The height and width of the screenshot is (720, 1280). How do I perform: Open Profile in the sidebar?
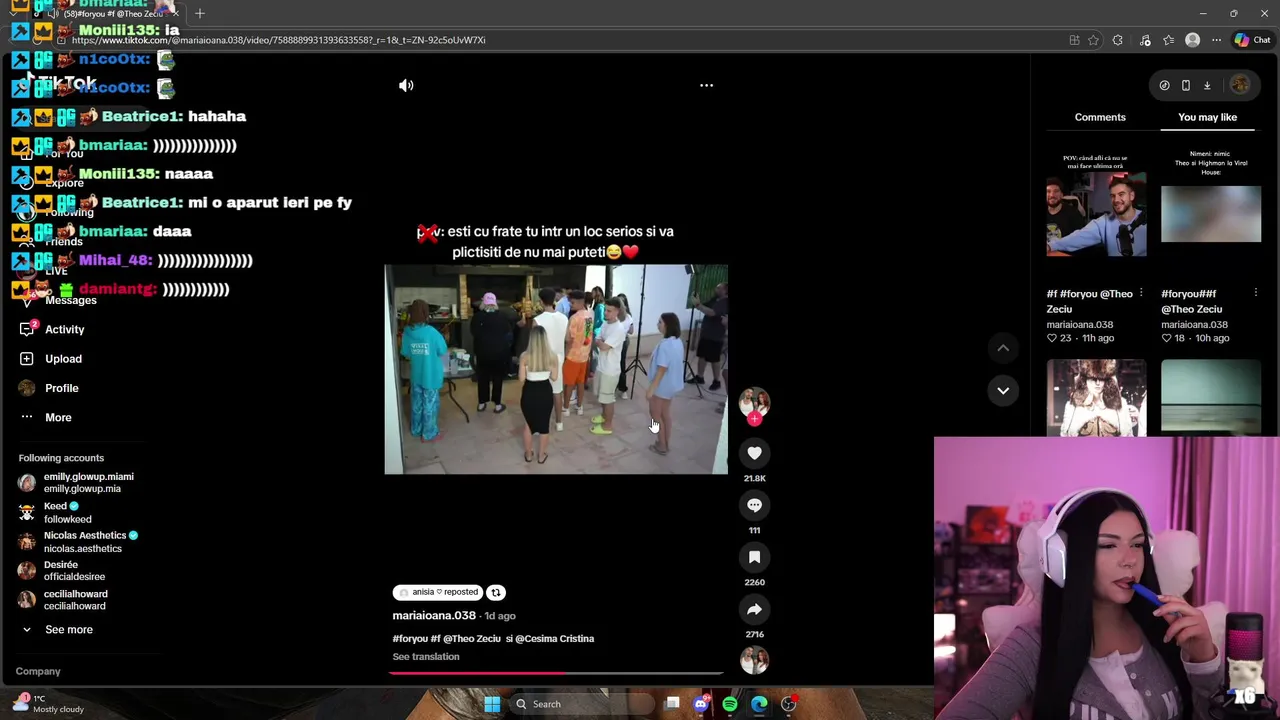(x=49, y=388)
